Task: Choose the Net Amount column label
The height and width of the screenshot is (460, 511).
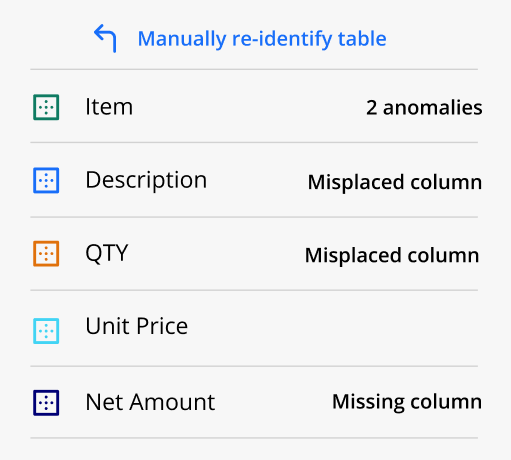Action: coord(150,402)
